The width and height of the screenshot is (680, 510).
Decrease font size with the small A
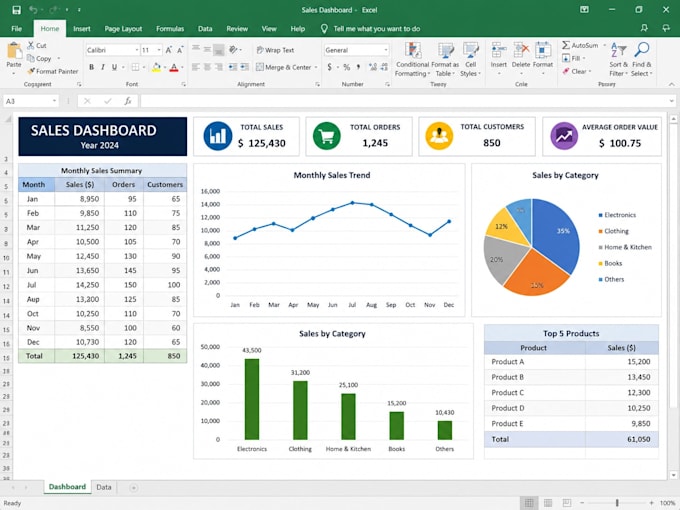pos(180,50)
